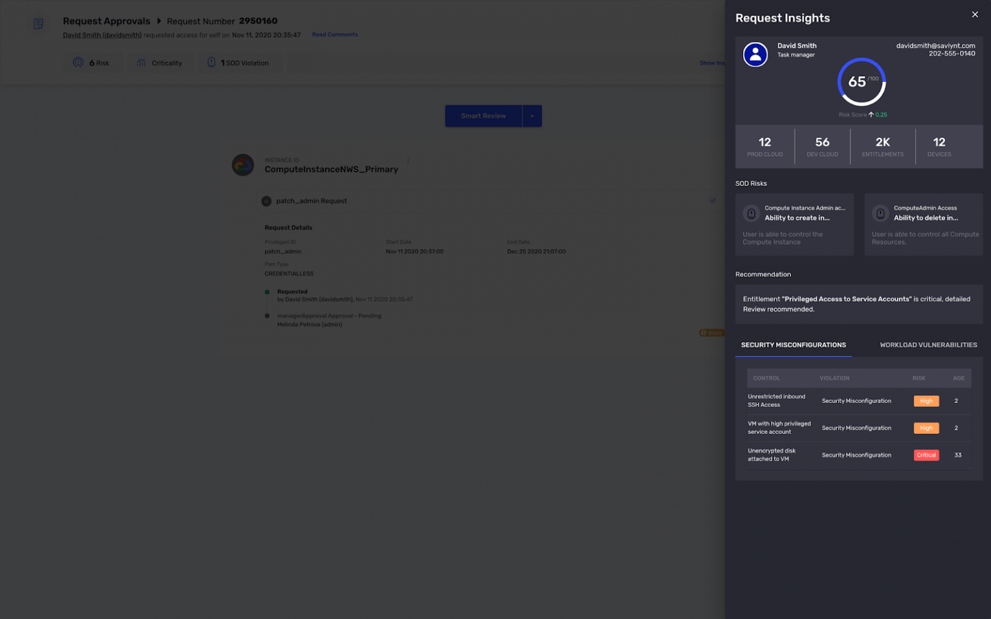The height and width of the screenshot is (619, 991).
Task: Click David Smith's profile avatar icon
Action: point(755,54)
